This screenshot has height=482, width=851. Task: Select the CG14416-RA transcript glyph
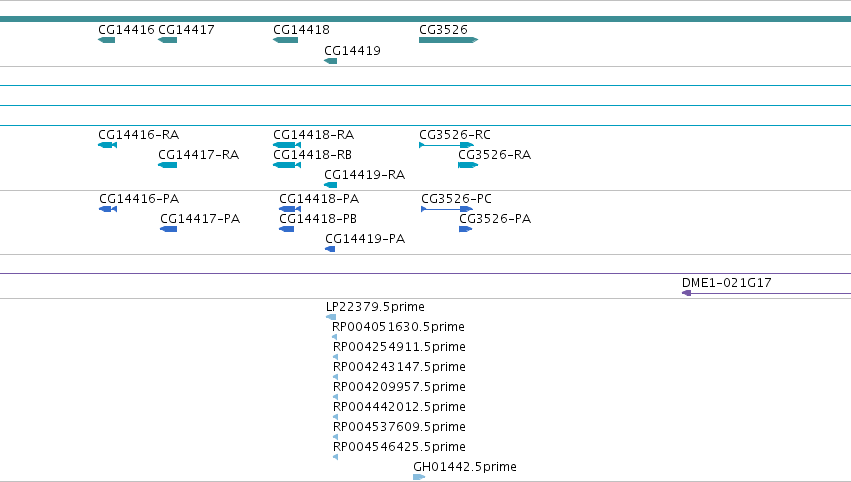point(107,145)
